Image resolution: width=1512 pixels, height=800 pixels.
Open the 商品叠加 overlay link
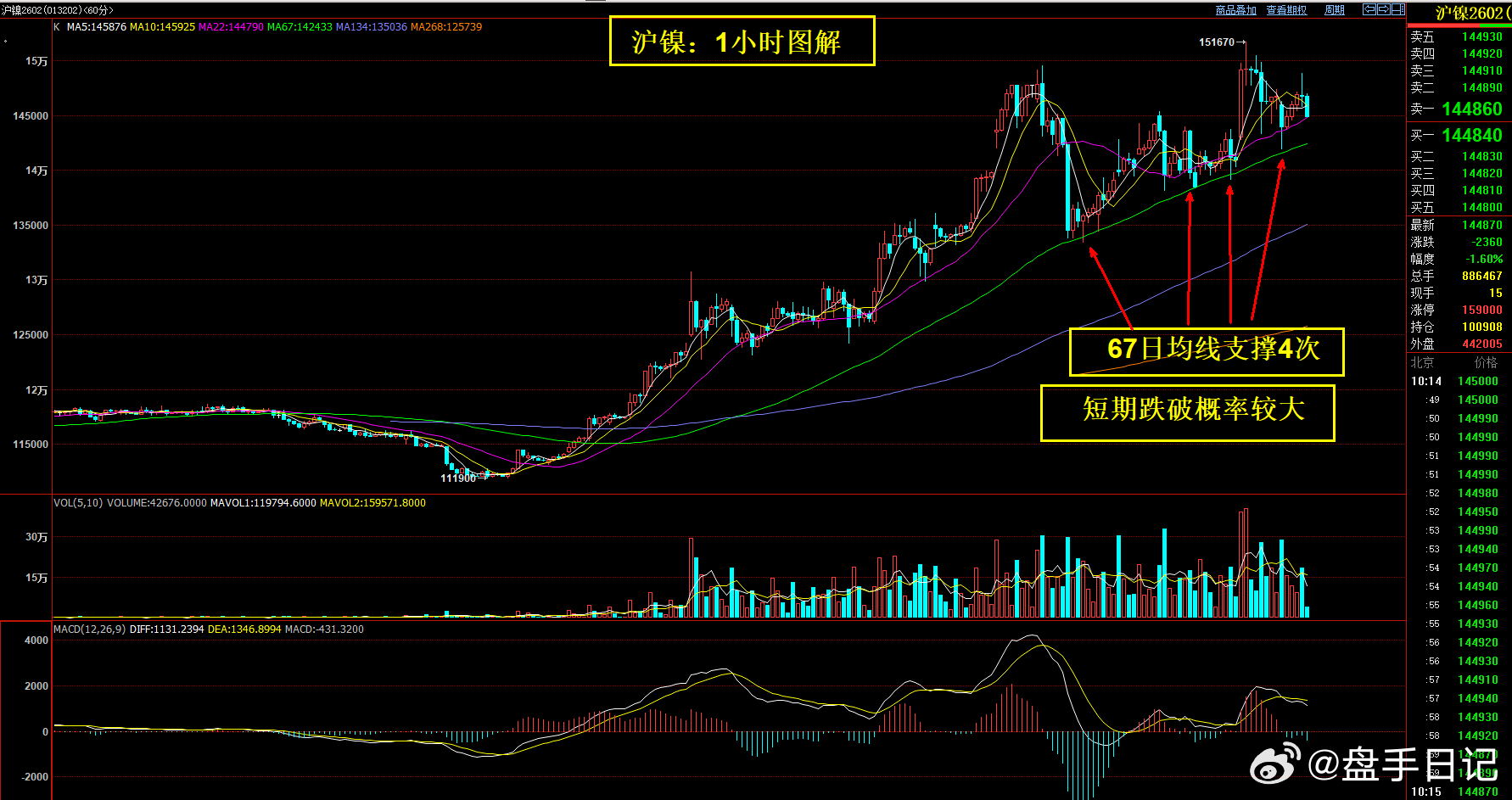point(1235,10)
